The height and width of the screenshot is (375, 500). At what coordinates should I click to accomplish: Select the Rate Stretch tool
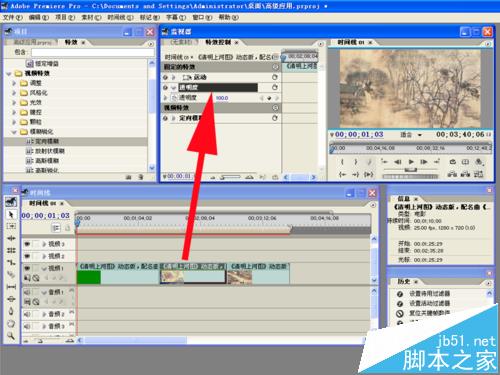click(x=11, y=263)
